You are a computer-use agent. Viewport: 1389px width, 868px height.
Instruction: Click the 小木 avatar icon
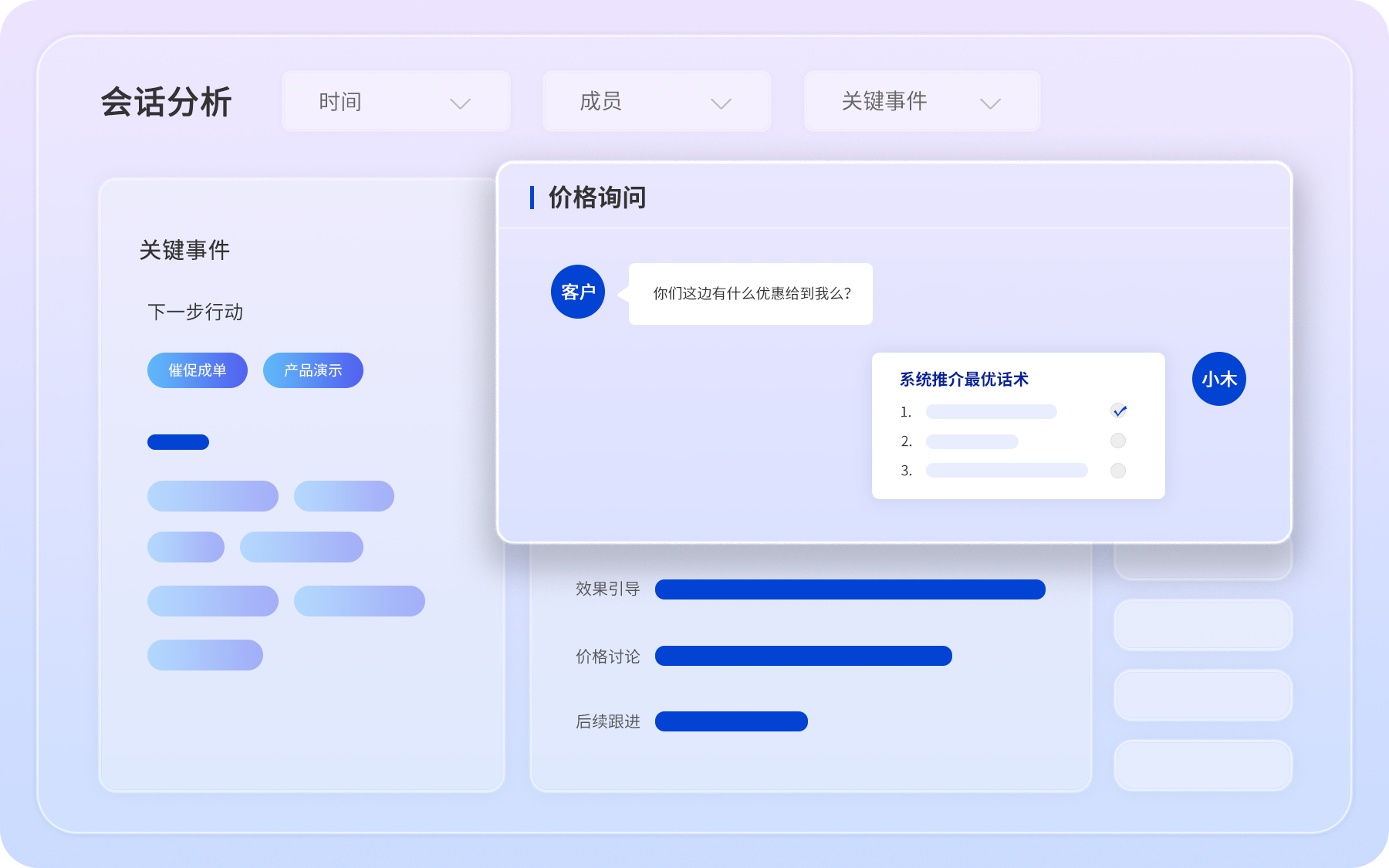[1218, 379]
